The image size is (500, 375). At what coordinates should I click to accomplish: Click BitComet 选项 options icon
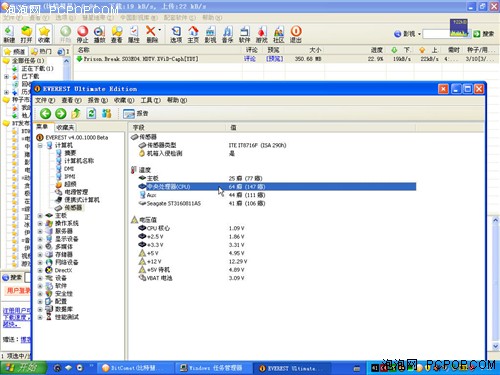point(176,34)
